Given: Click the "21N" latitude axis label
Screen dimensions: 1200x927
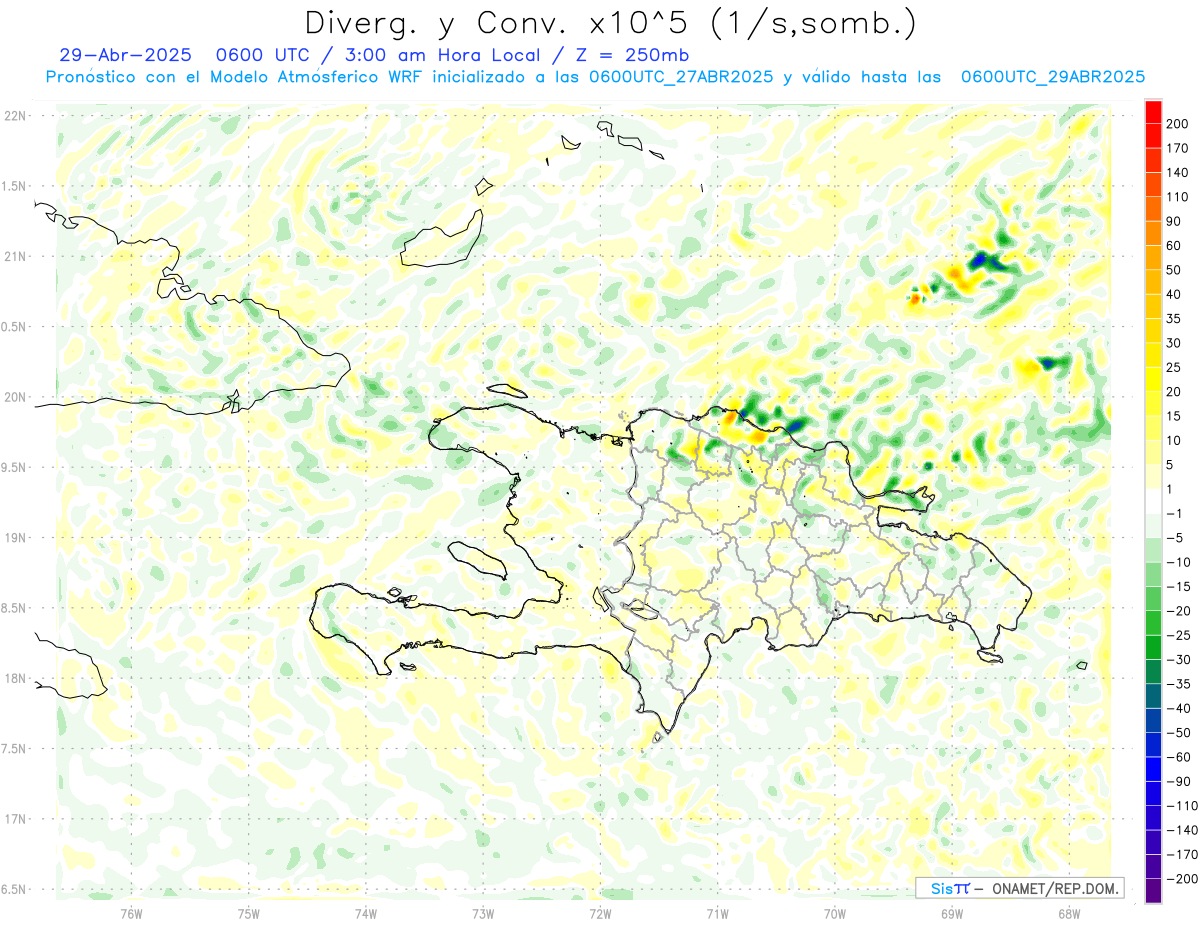Looking at the screenshot, I should click(14, 257).
